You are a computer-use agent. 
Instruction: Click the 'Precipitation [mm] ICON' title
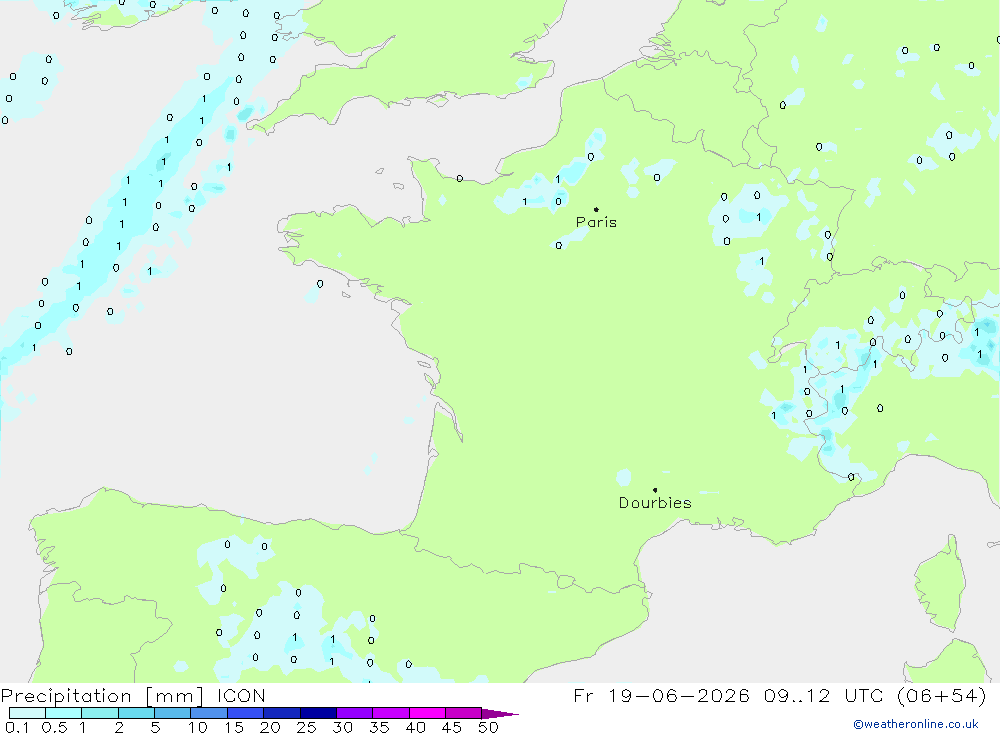(x=133, y=695)
